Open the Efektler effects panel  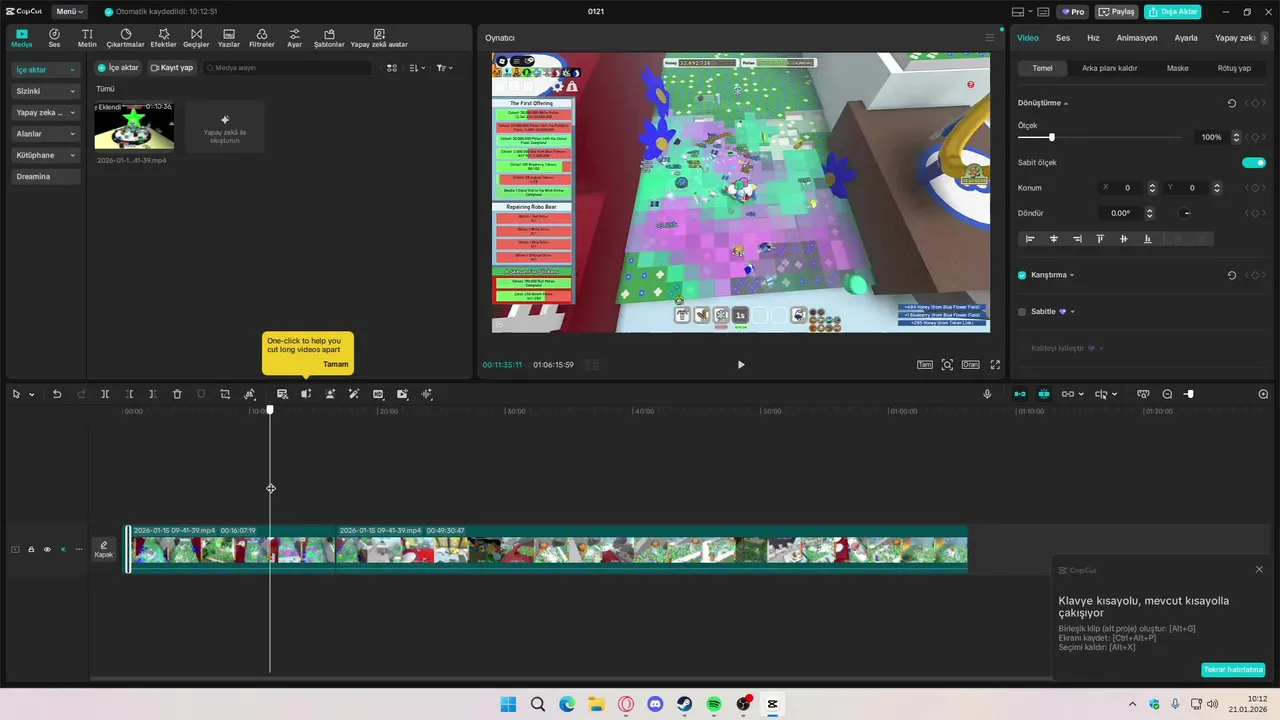click(163, 38)
